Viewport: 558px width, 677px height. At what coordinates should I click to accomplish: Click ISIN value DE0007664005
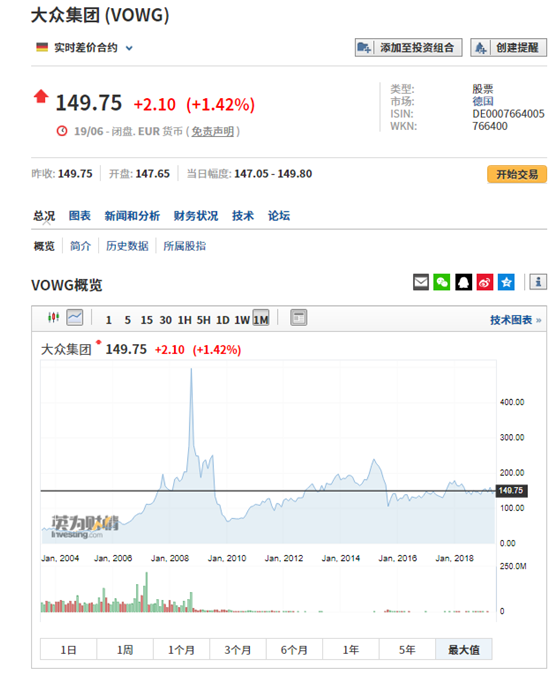coord(508,114)
